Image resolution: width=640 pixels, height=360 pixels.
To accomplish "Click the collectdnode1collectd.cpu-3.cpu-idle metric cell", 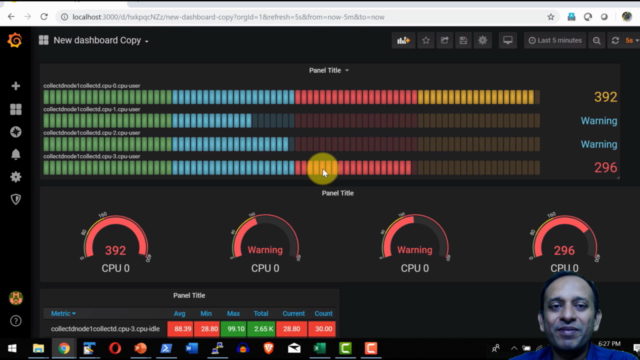I will 105,329.
